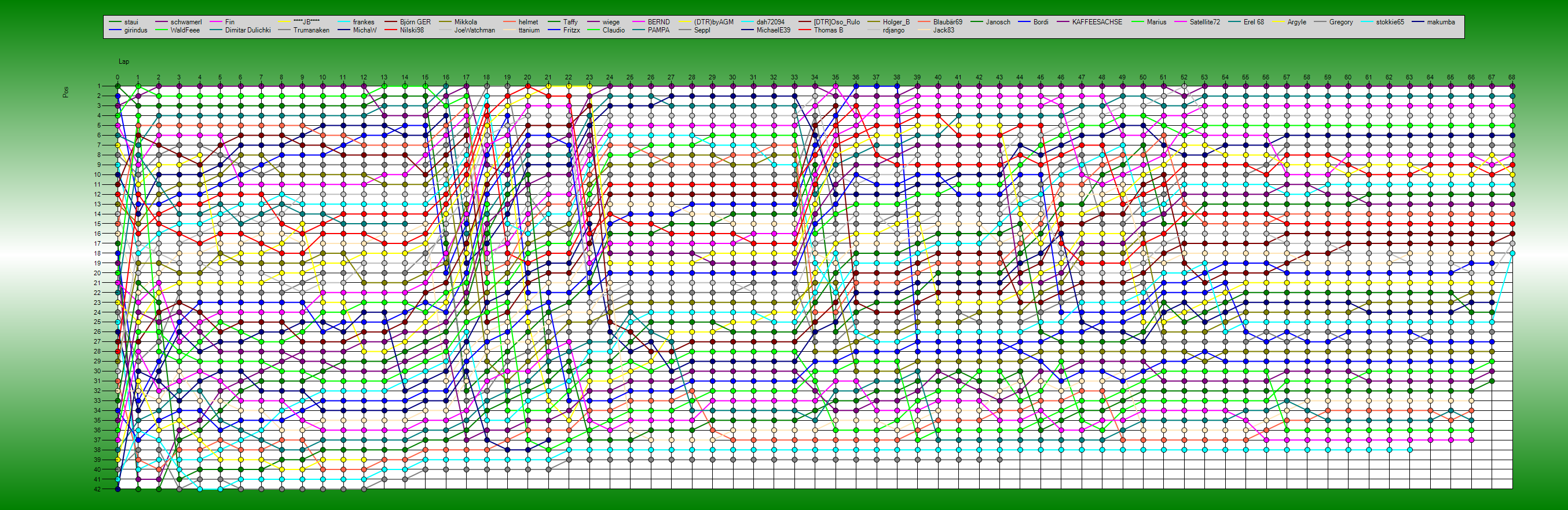
Task: Click lap 0 axis label
Action: point(118,78)
